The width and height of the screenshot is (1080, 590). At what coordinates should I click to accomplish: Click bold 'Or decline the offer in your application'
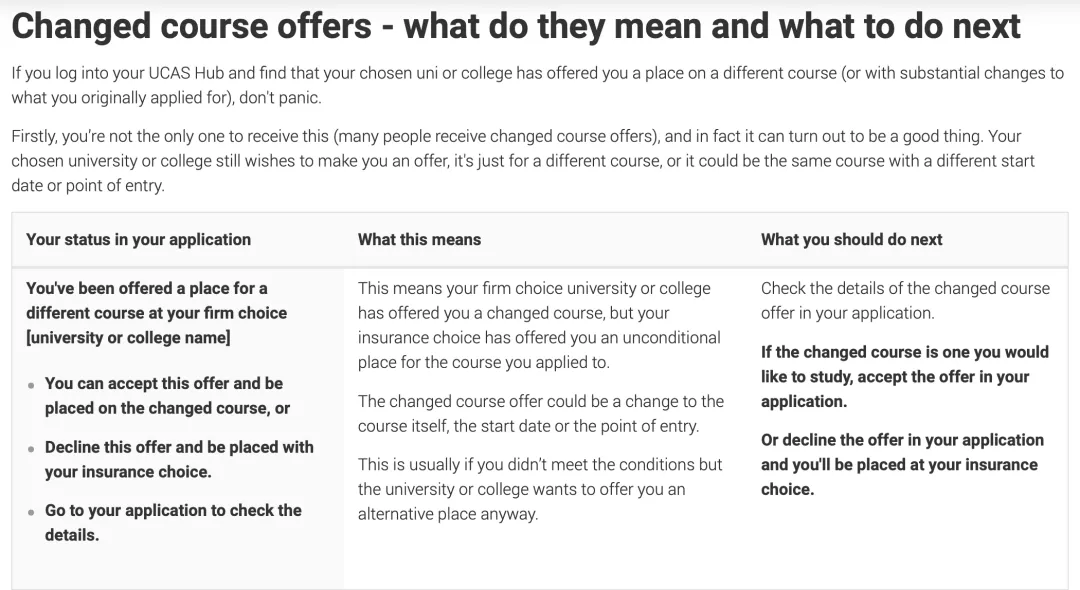pyautogui.click(x=902, y=465)
